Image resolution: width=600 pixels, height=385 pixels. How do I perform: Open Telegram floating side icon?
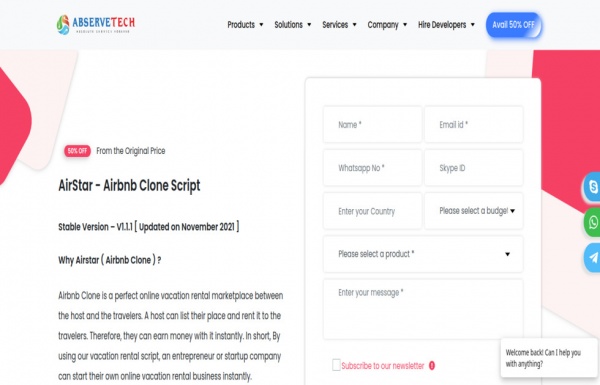(592, 258)
